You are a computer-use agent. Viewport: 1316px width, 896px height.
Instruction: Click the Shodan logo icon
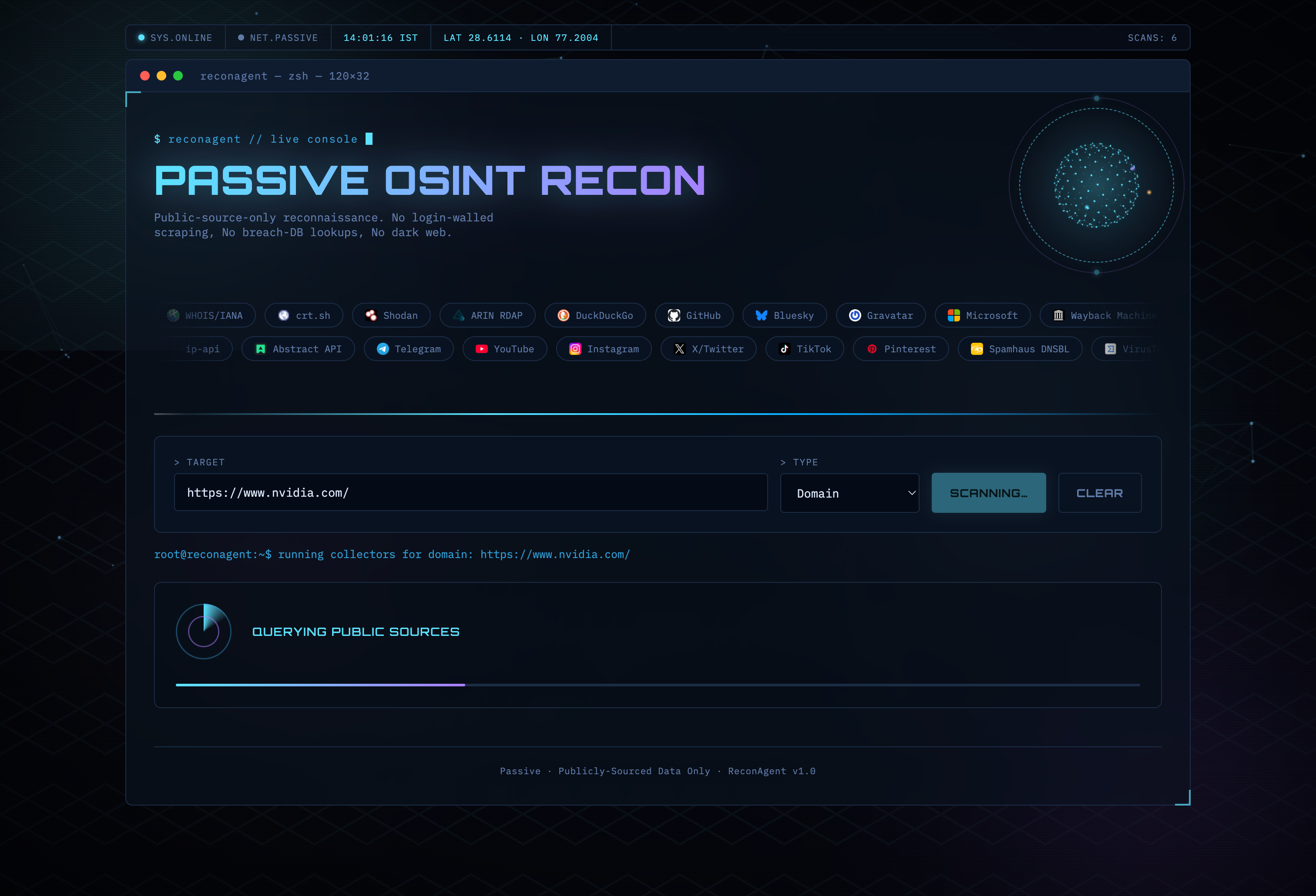(x=371, y=315)
